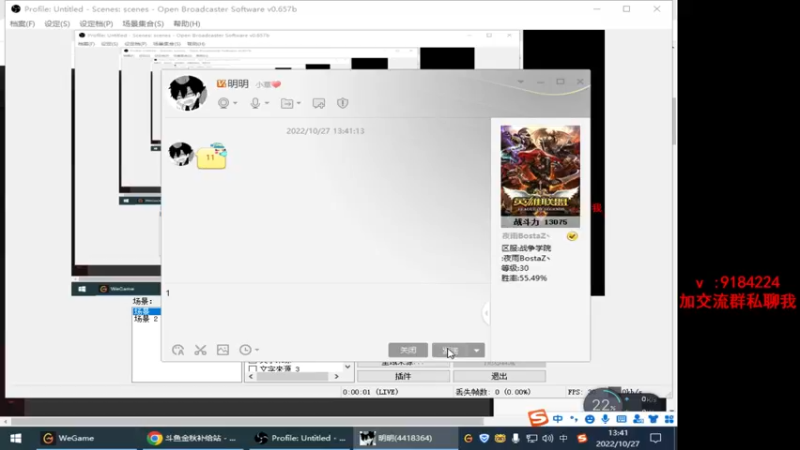This screenshot has width=800, height=450.
Task: Open Windows Start menu
Action: click(16, 438)
